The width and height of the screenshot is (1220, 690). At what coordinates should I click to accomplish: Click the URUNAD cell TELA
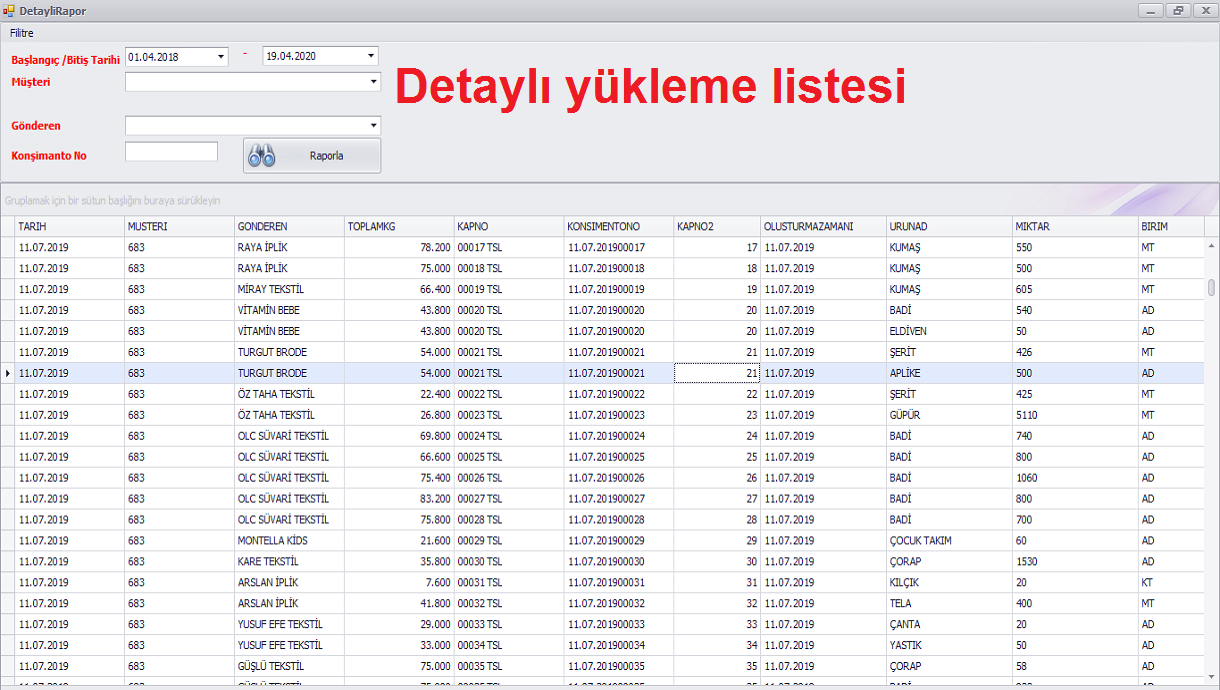point(950,604)
